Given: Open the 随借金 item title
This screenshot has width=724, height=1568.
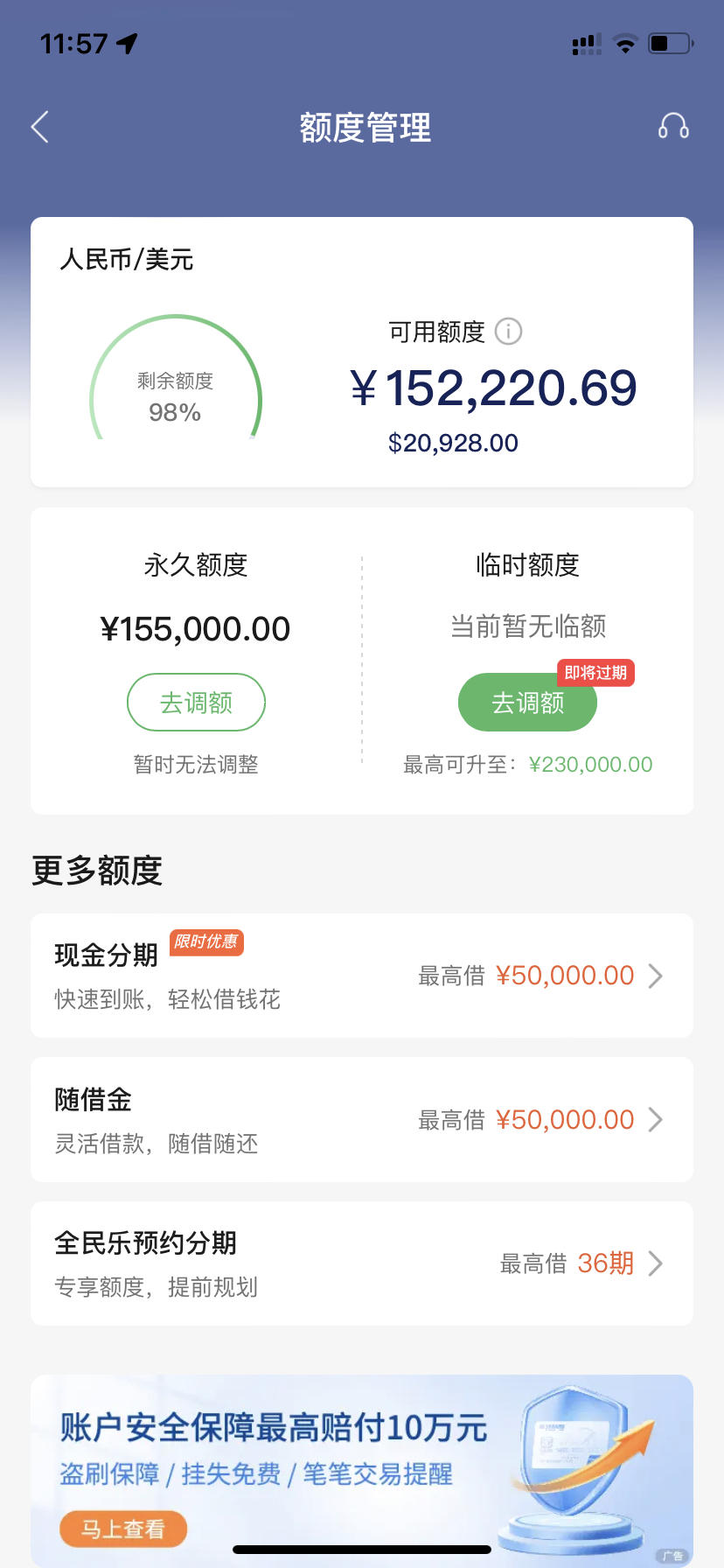Looking at the screenshot, I should pyautogui.click(x=94, y=1099).
